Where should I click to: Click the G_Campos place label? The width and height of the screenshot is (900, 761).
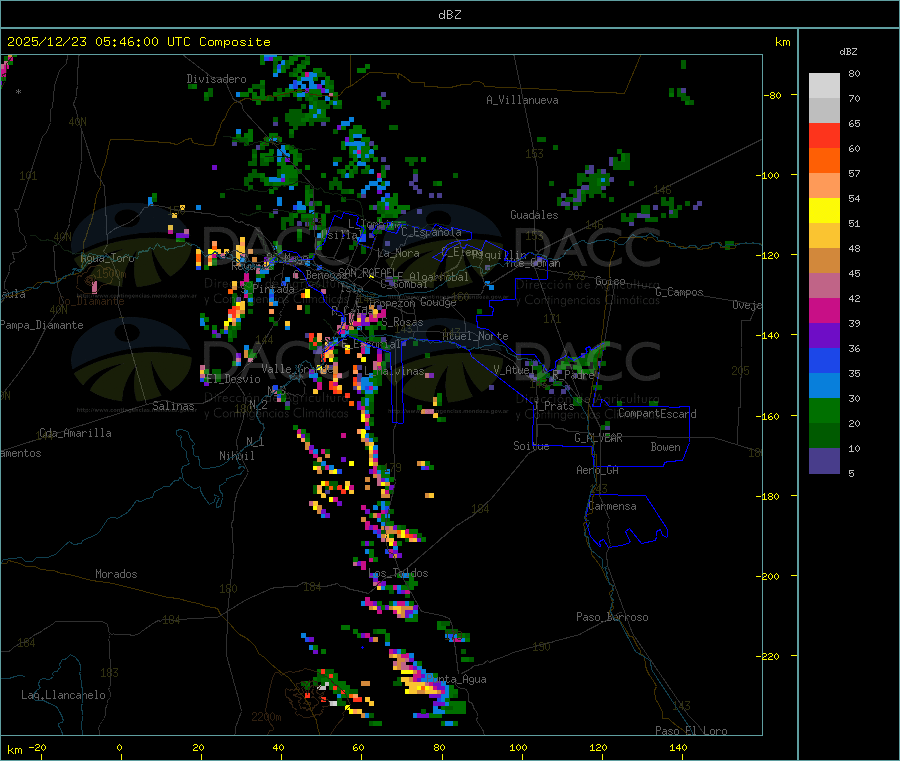click(680, 292)
